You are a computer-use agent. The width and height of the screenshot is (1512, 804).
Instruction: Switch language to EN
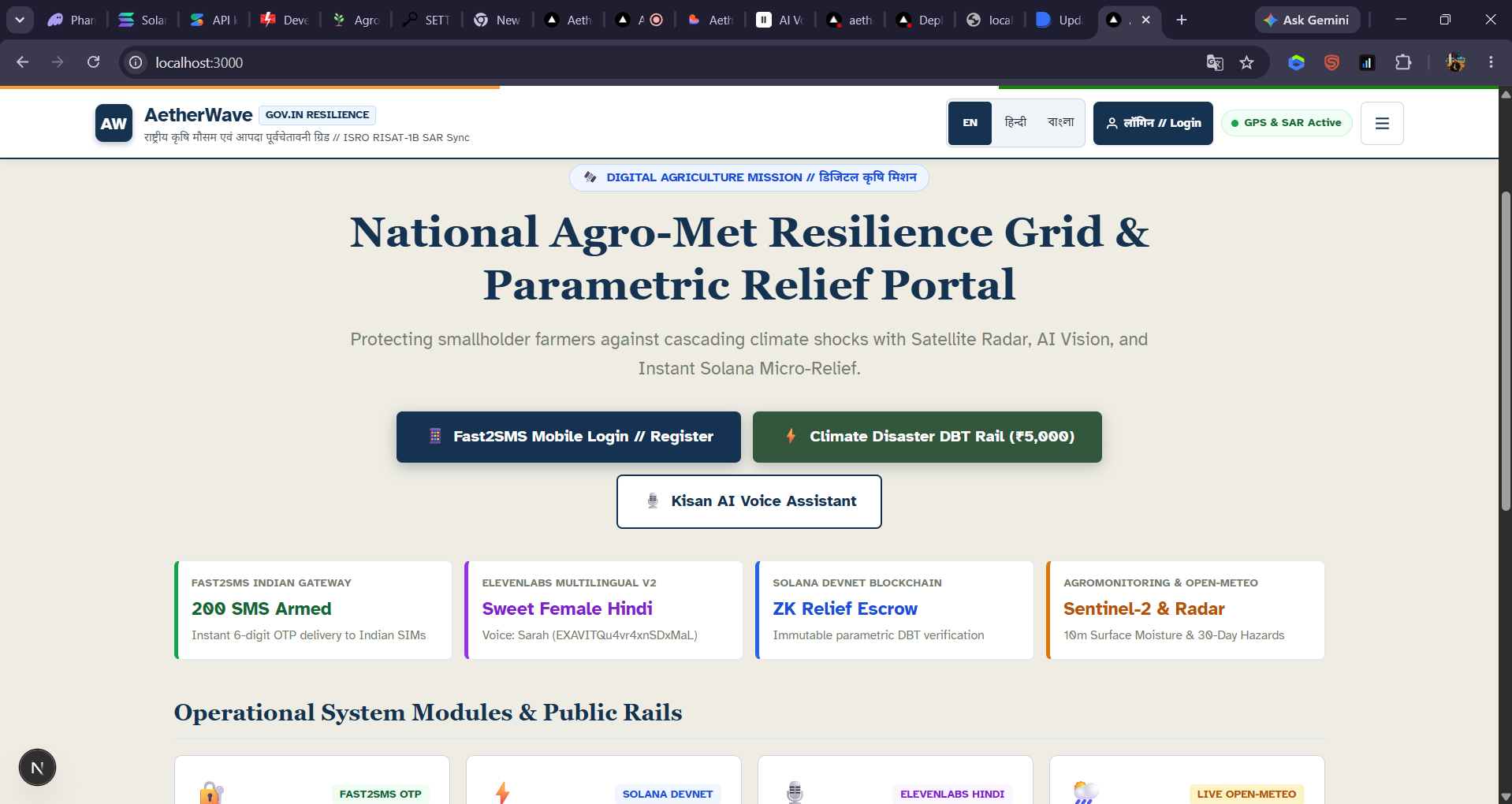[970, 123]
